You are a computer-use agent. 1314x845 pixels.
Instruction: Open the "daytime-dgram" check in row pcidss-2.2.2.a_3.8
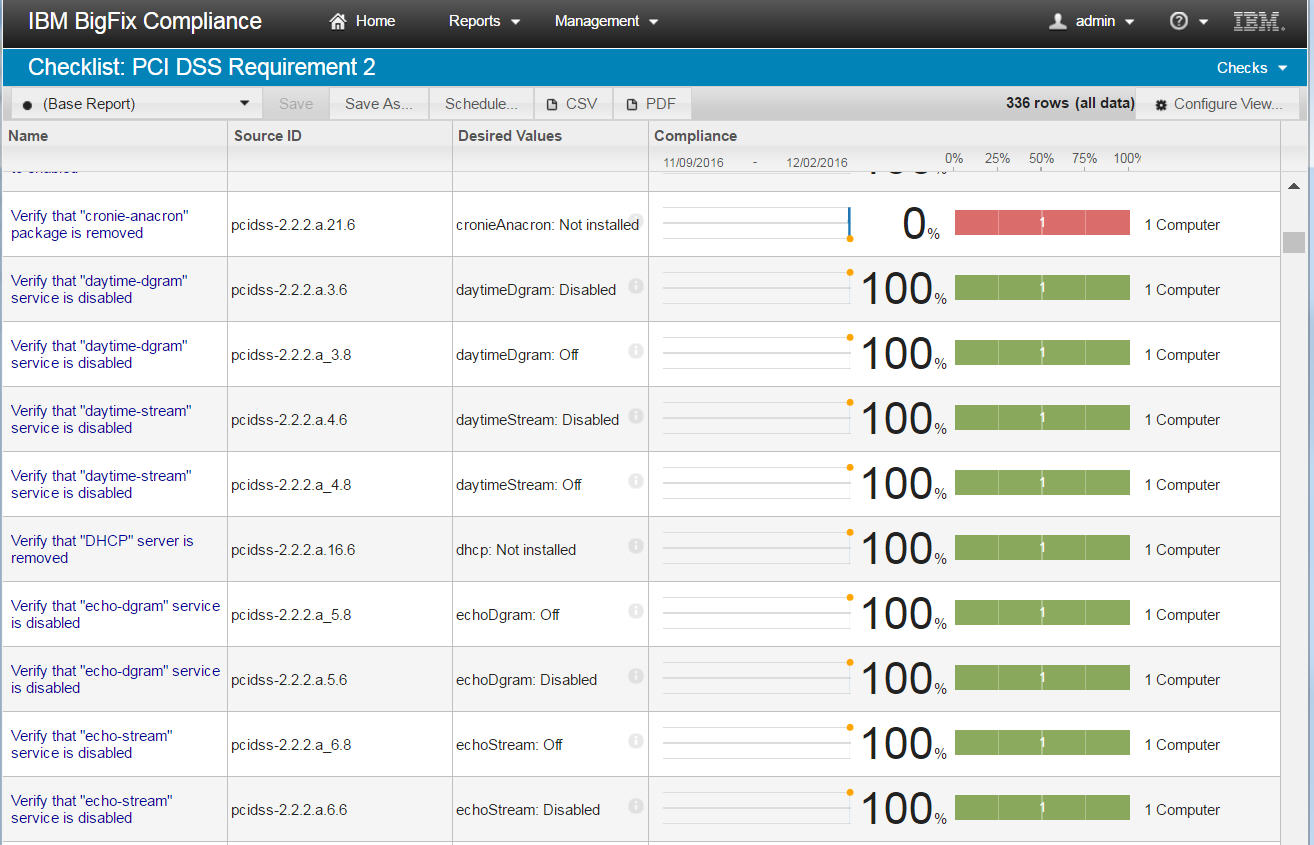99,354
